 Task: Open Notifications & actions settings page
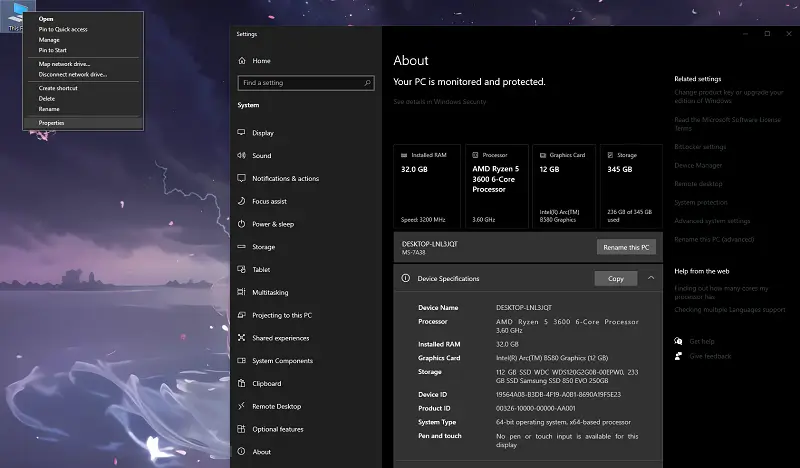(285, 179)
